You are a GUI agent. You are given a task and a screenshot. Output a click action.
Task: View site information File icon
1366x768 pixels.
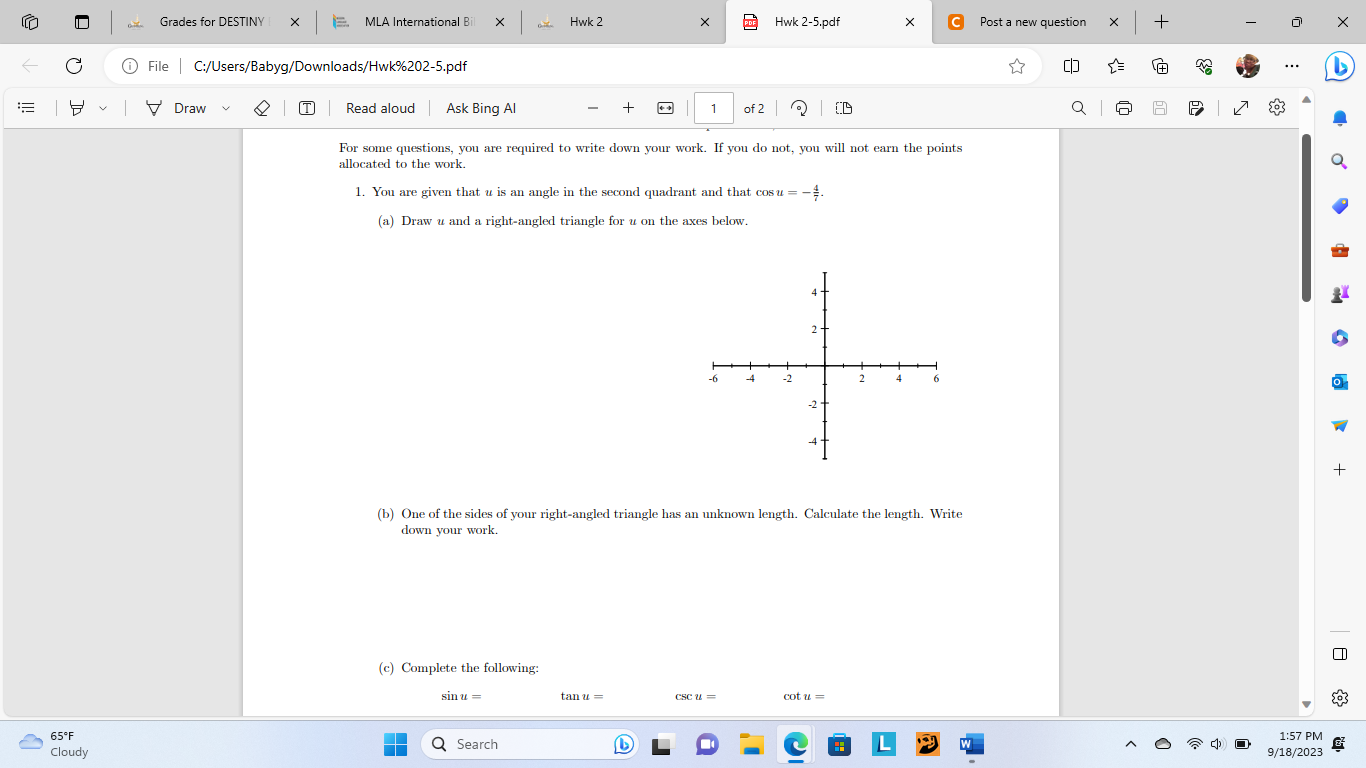point(145,66)
